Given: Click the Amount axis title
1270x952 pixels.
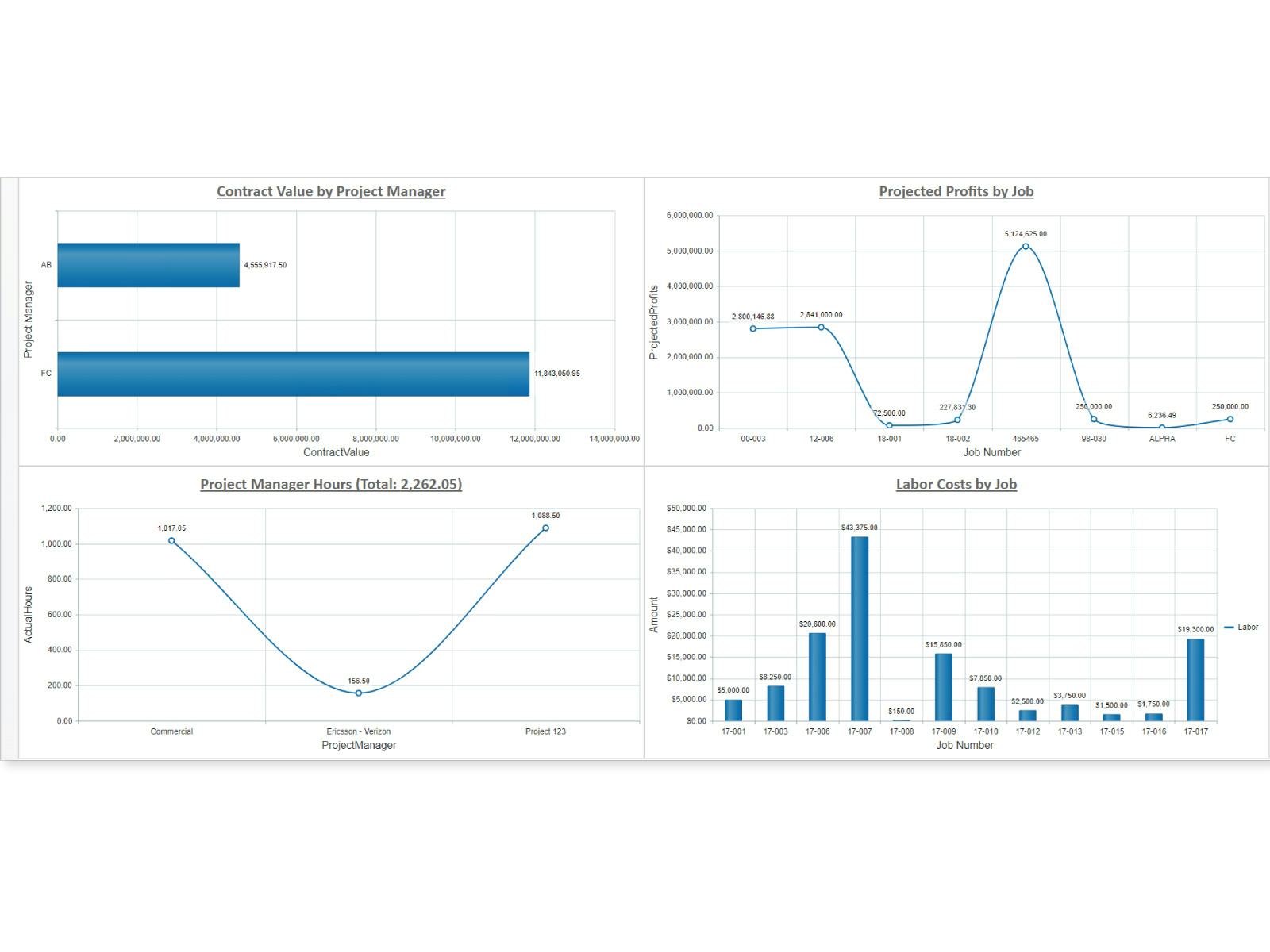Looking at the screenshot, I should 654,615.
